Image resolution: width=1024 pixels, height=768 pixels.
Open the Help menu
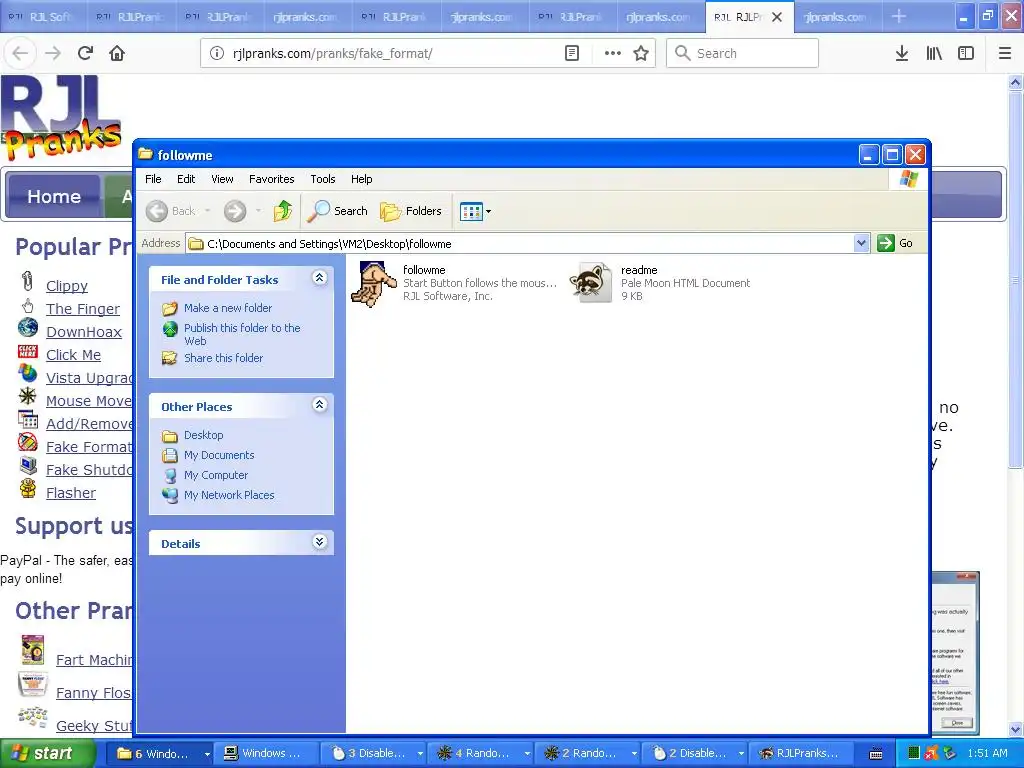(x=361, y=179)
